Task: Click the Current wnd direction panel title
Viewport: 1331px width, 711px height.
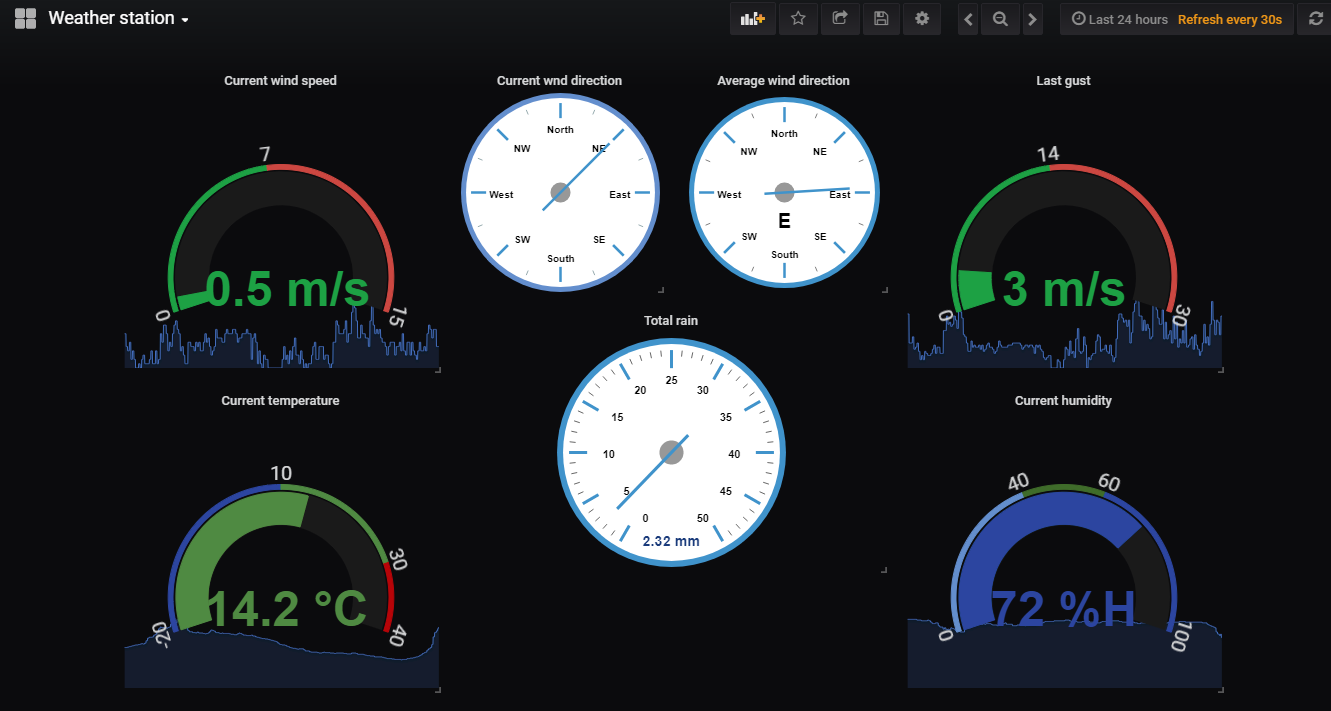Action: (x=559, y=81)
